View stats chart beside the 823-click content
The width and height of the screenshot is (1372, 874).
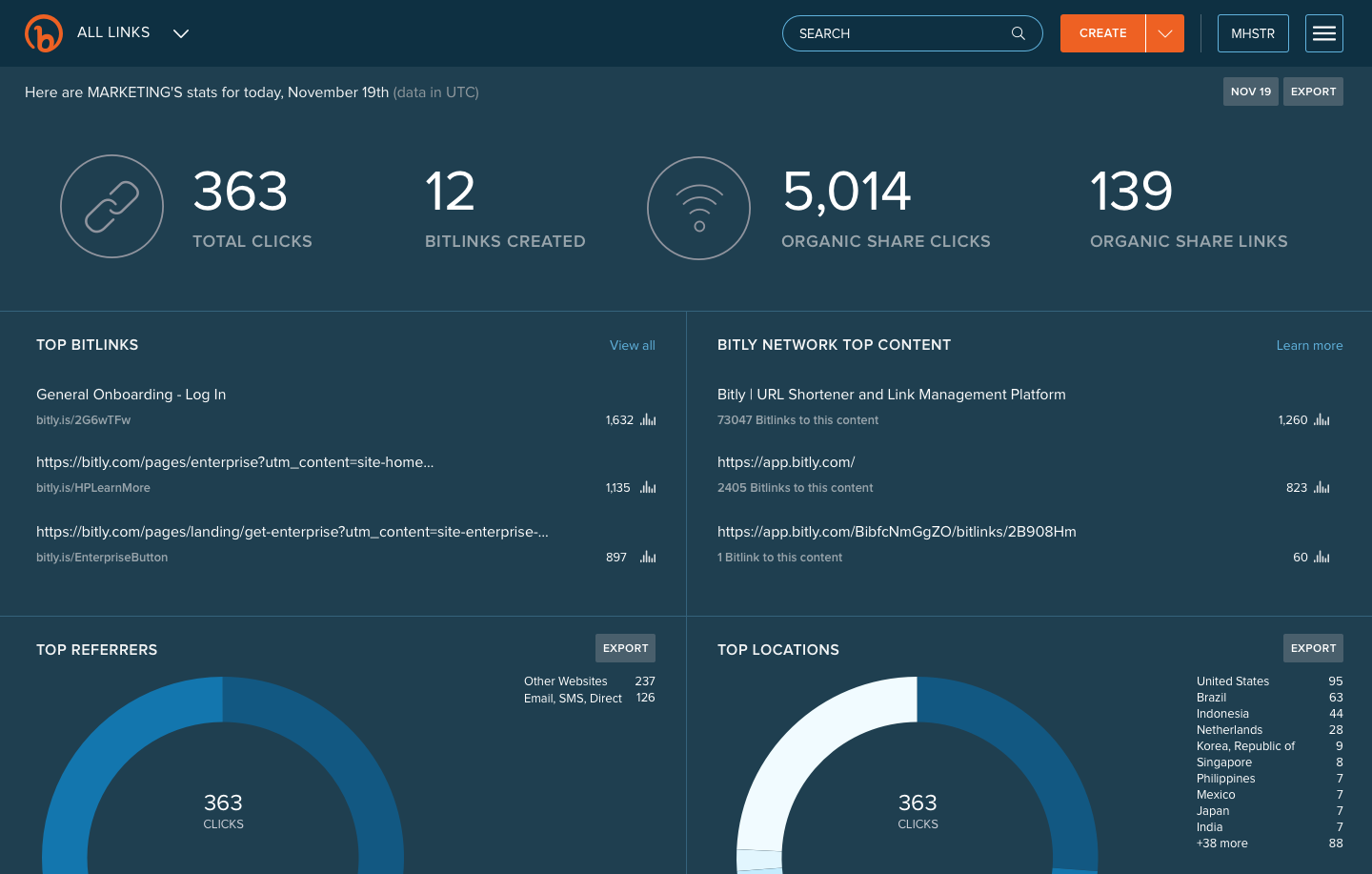coord(1320,487)
